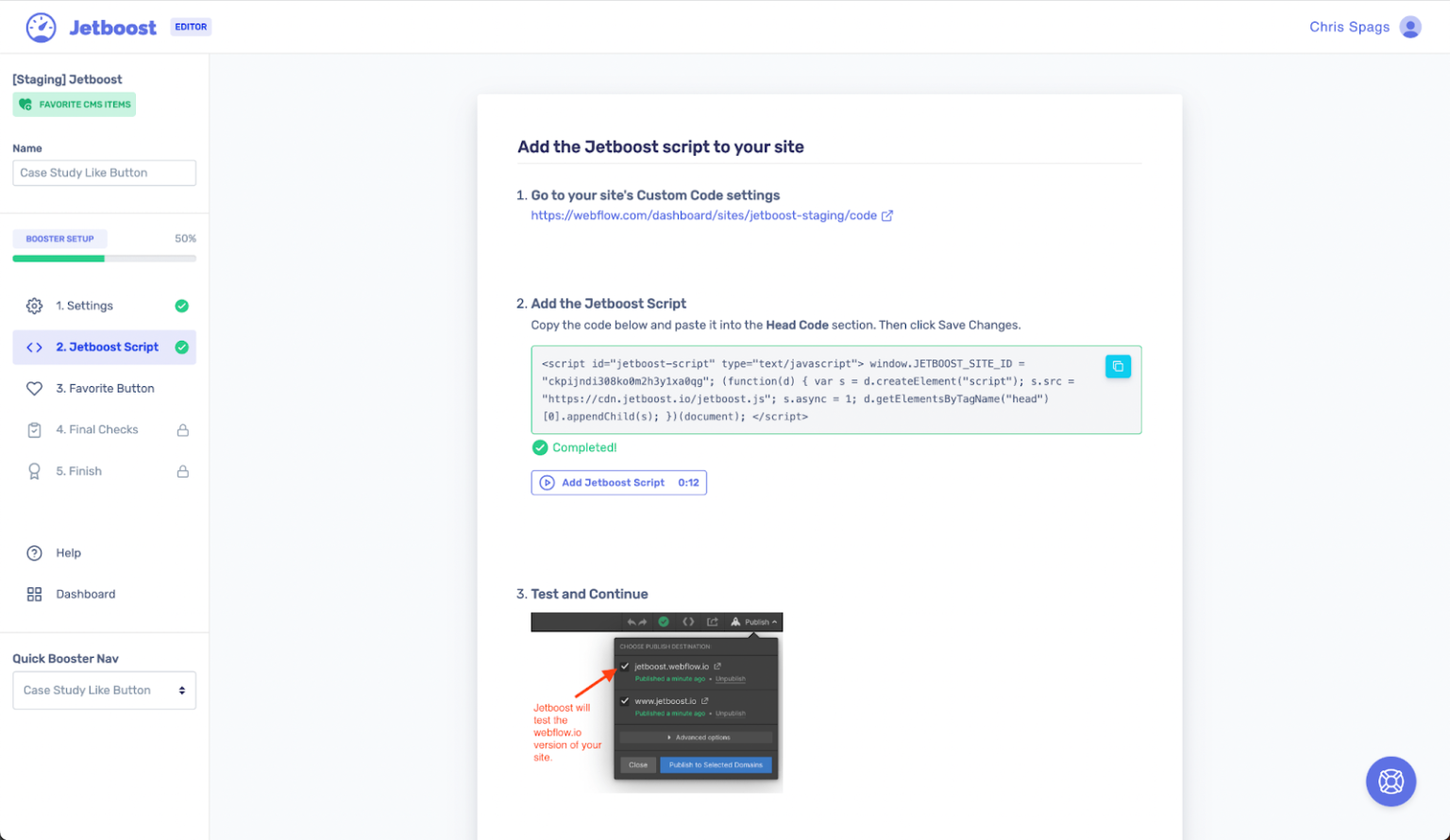
Task: Click the heart icon beside Favorite Button
Action: [34, 388]
